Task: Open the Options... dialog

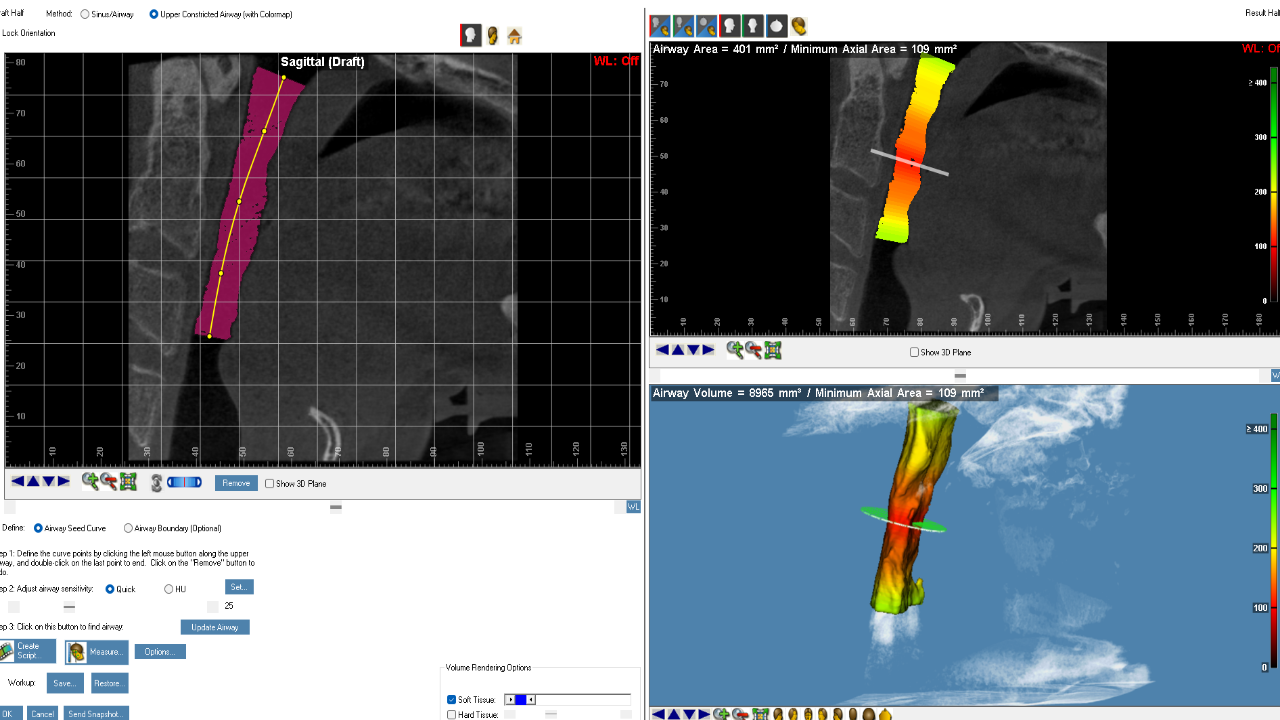Action: click(160, 652)
